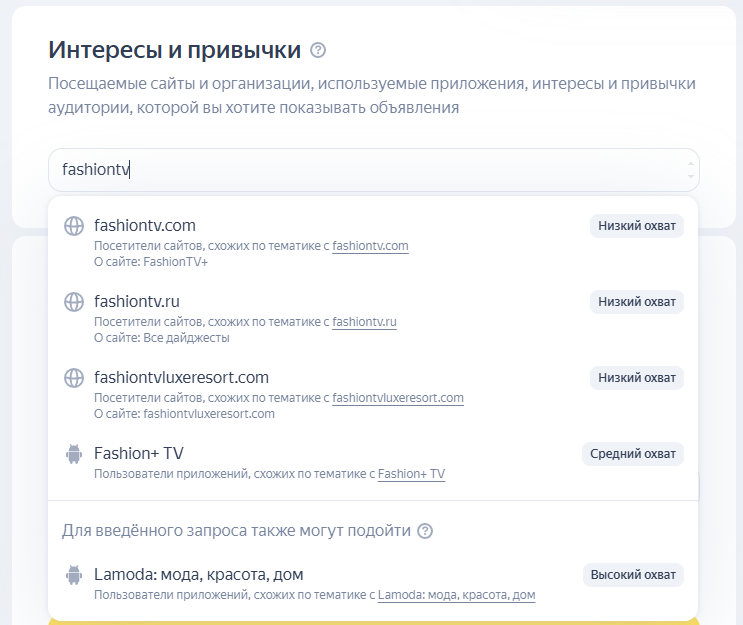The image size is (743, 625).
Task: Click into fashiontv search input field
Action: [x=373, y=170]
